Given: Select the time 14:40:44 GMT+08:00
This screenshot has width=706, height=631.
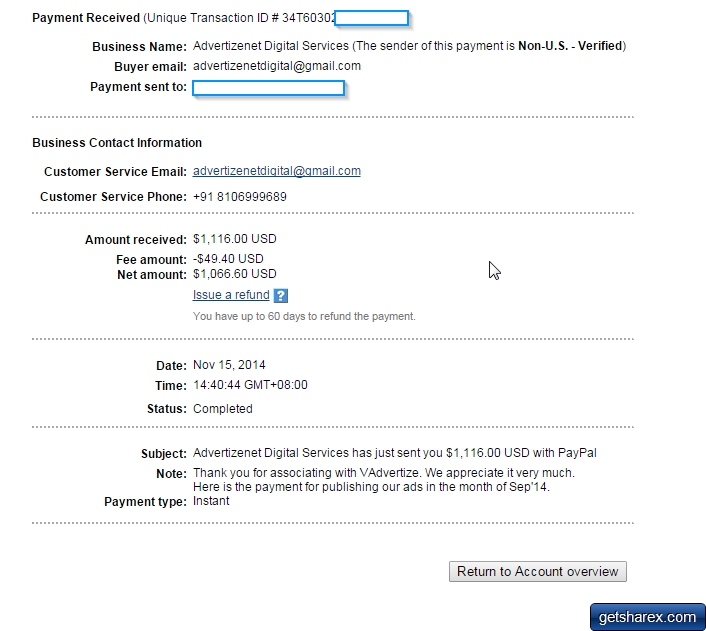Looking at the screenshot, I should click(250, 385).
